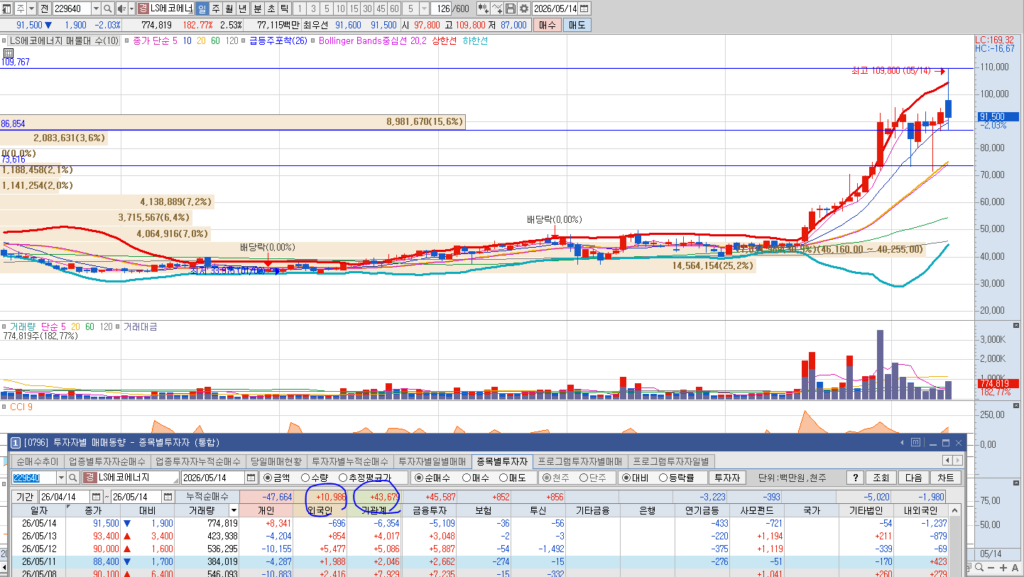Click the 조회 query button
The height and width of the screenshot is (577, 1024).
[881, 478]
